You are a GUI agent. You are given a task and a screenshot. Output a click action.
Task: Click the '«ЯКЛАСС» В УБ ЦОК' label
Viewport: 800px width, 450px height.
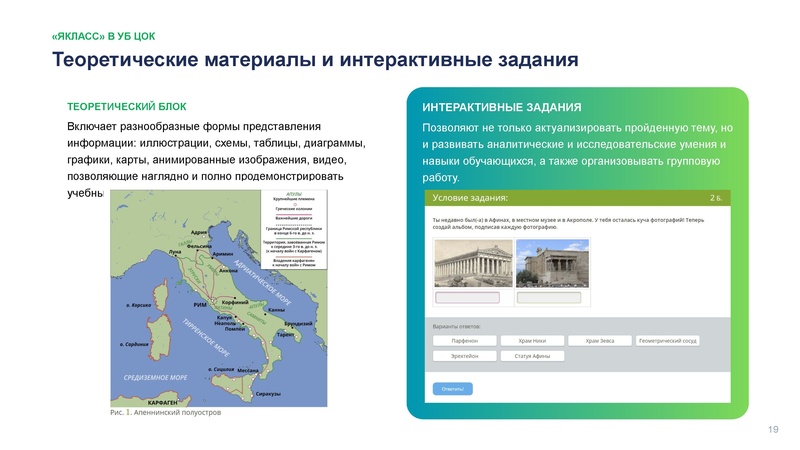(104, 36)
